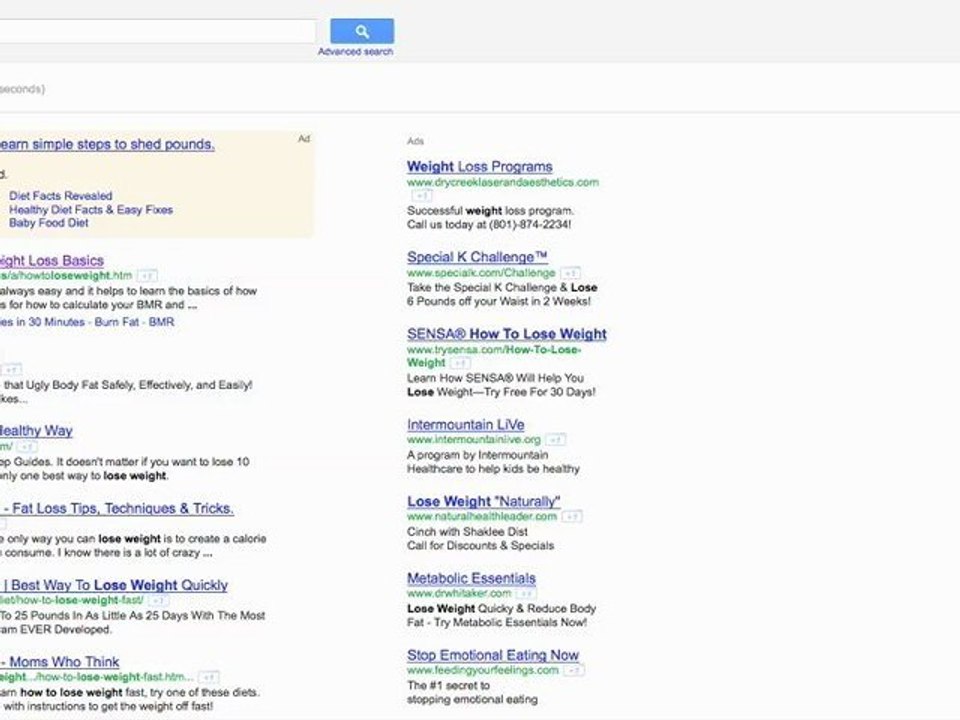Focus the search query input field

157,31
